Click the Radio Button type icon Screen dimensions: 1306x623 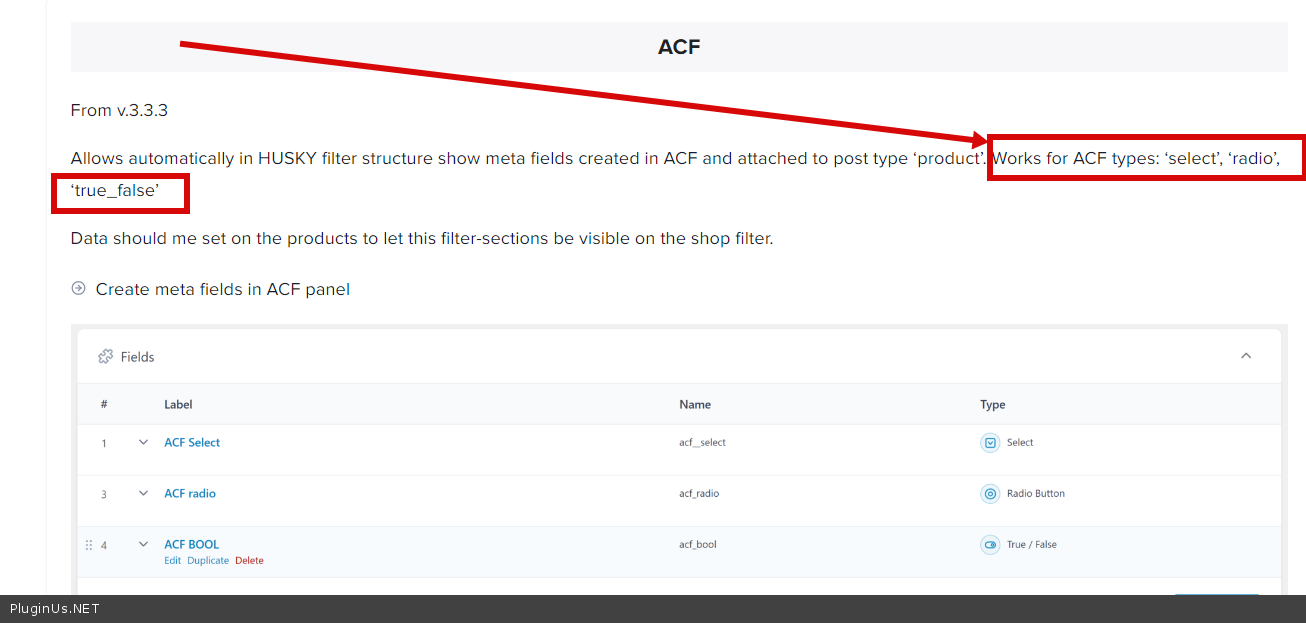[x=990, y=494]
